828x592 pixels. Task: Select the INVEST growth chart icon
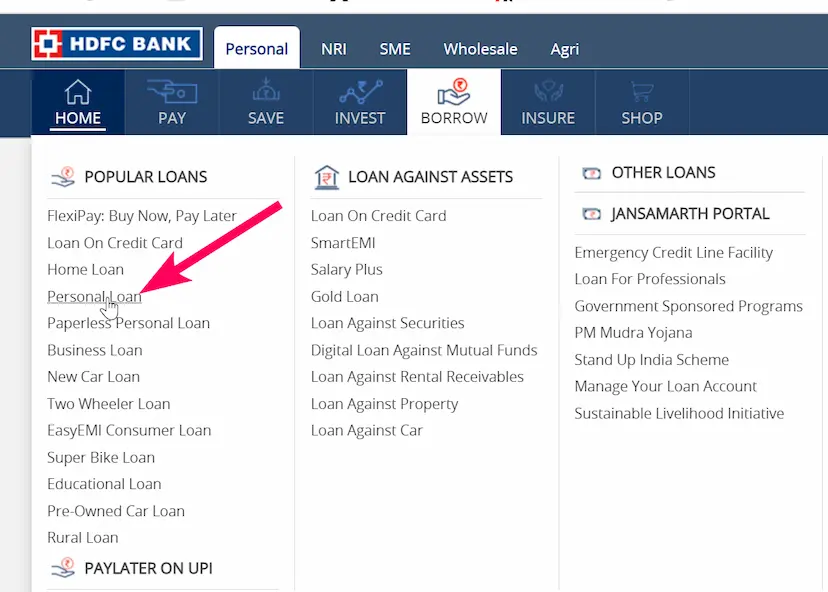coord(361,92)
